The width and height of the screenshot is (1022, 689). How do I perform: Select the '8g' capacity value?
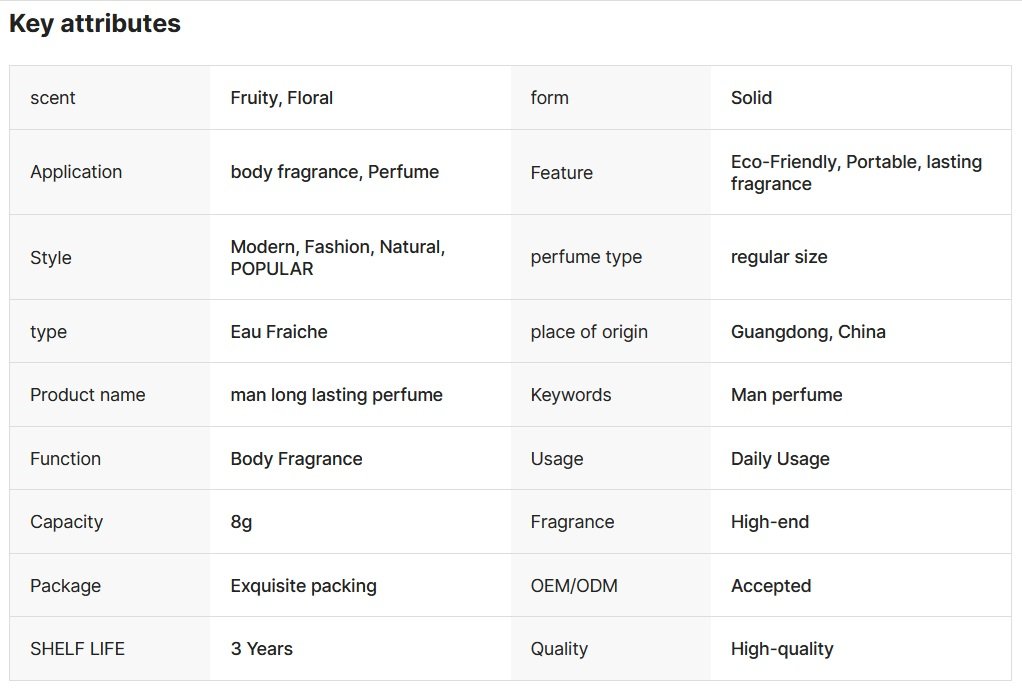pos(241,522)
